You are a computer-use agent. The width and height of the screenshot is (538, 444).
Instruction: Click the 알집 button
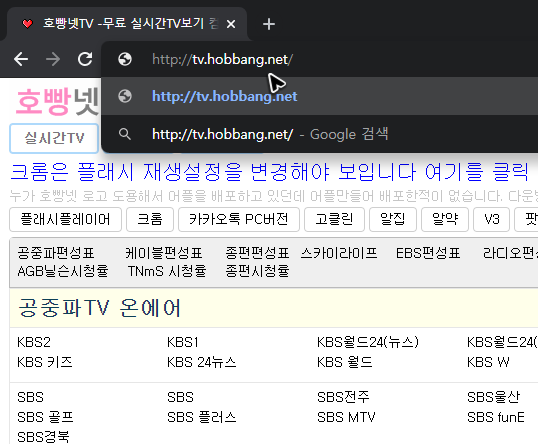click(393, 219)
